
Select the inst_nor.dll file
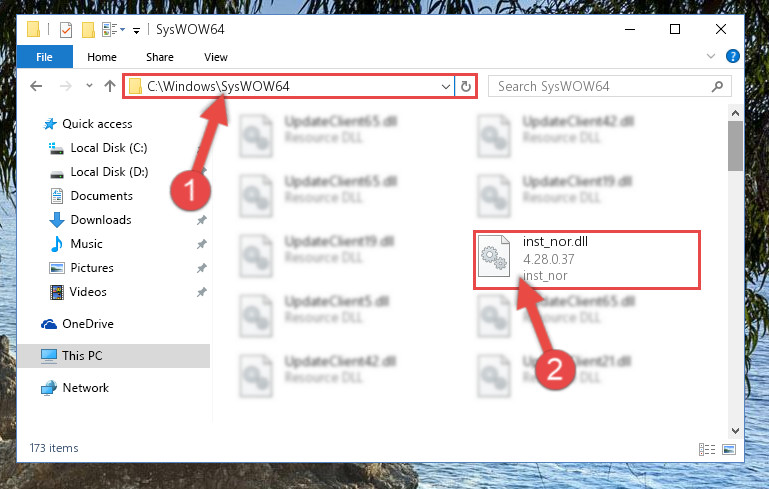click(586, 259)
